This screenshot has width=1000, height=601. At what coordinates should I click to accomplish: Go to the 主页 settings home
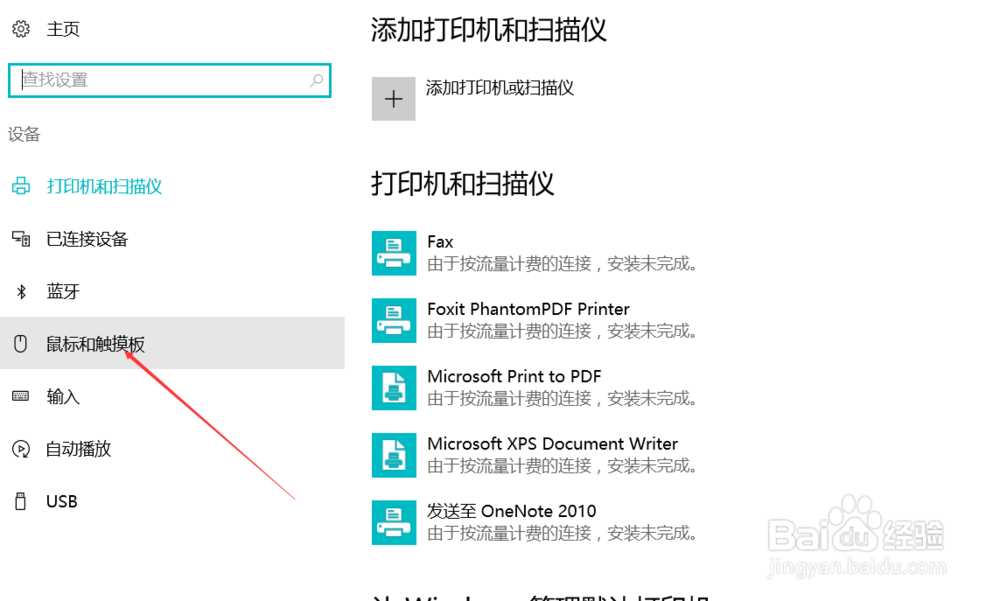coord(63,29)
